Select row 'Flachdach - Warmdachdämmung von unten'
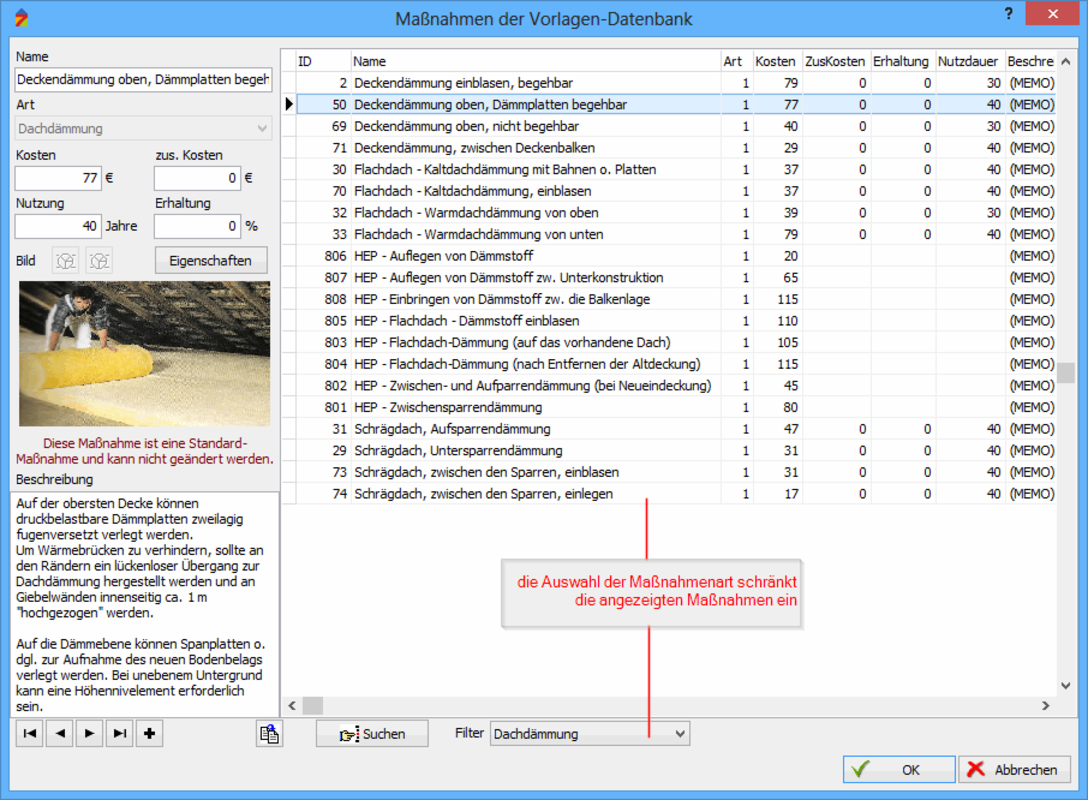The height and width of the screenshot is (800, 1088). click(677, 235)
